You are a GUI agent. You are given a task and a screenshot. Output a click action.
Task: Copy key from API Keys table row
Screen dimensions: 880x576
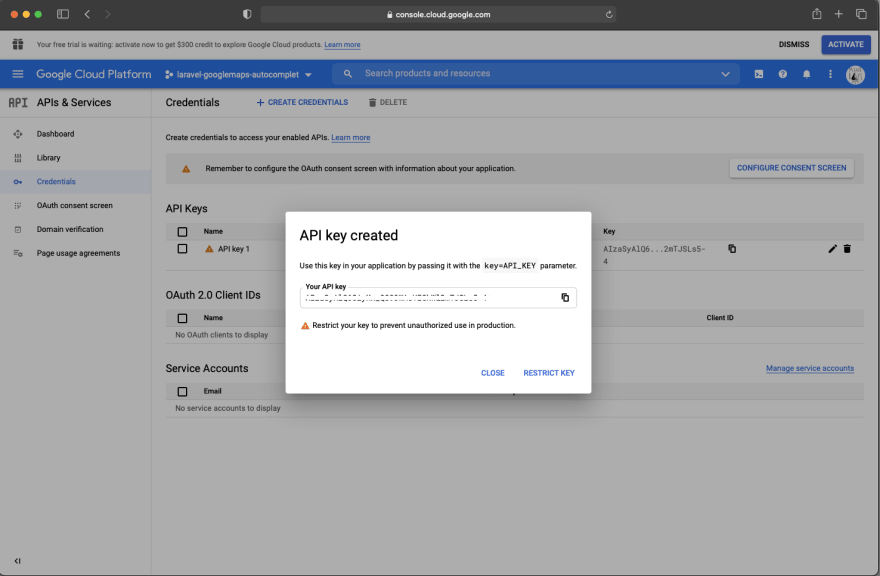(x=732, y=249)
